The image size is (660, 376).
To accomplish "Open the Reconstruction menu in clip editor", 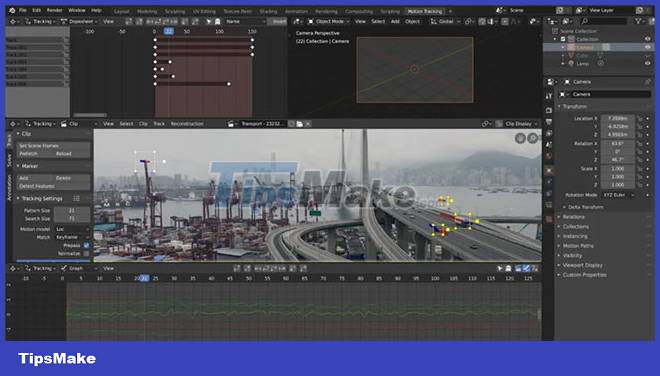I will click(187, 124).
